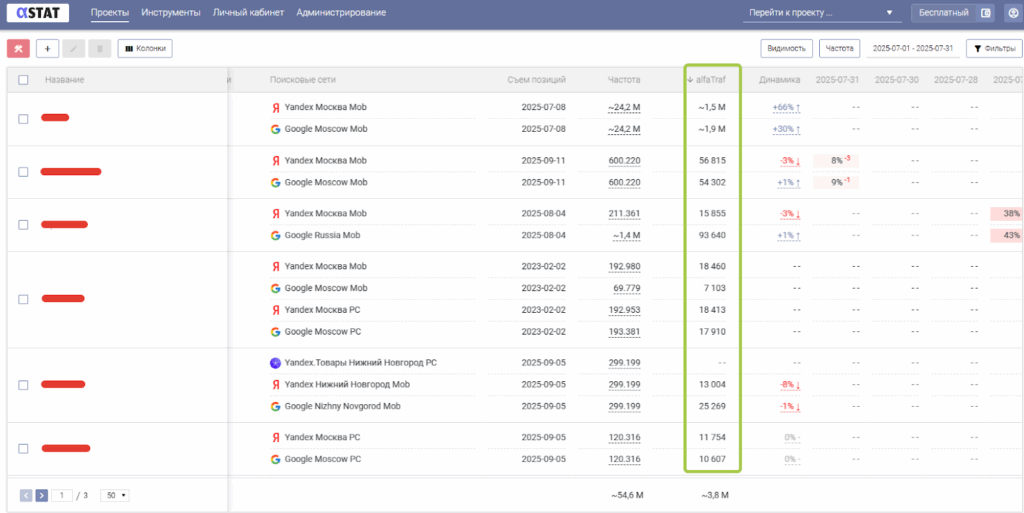This screenshot has width=1024, height=513.
Task: Click the date range field
Action: [x=912, y=48]
